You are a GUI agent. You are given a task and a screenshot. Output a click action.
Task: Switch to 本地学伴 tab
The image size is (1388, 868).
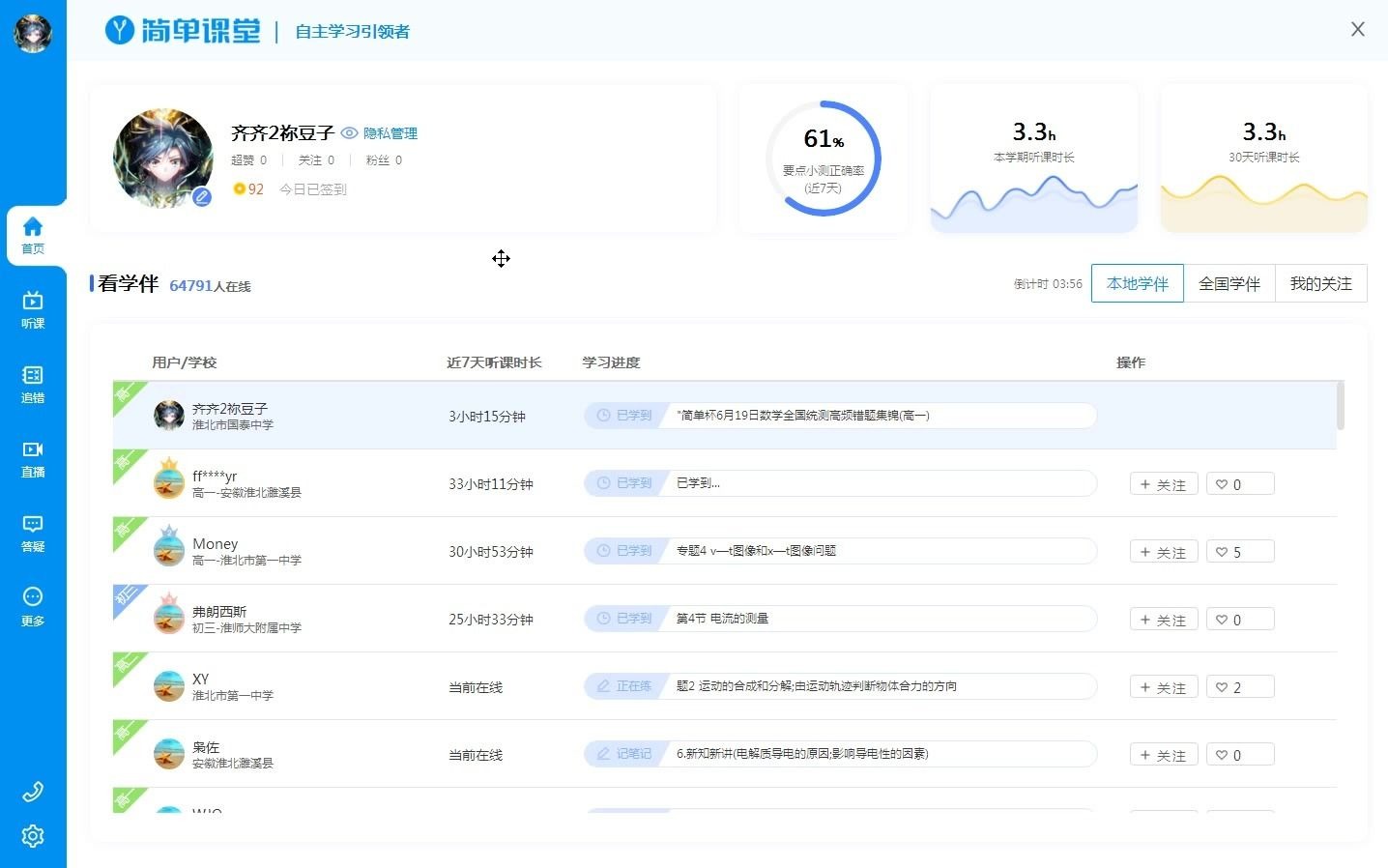(1138, 283)
